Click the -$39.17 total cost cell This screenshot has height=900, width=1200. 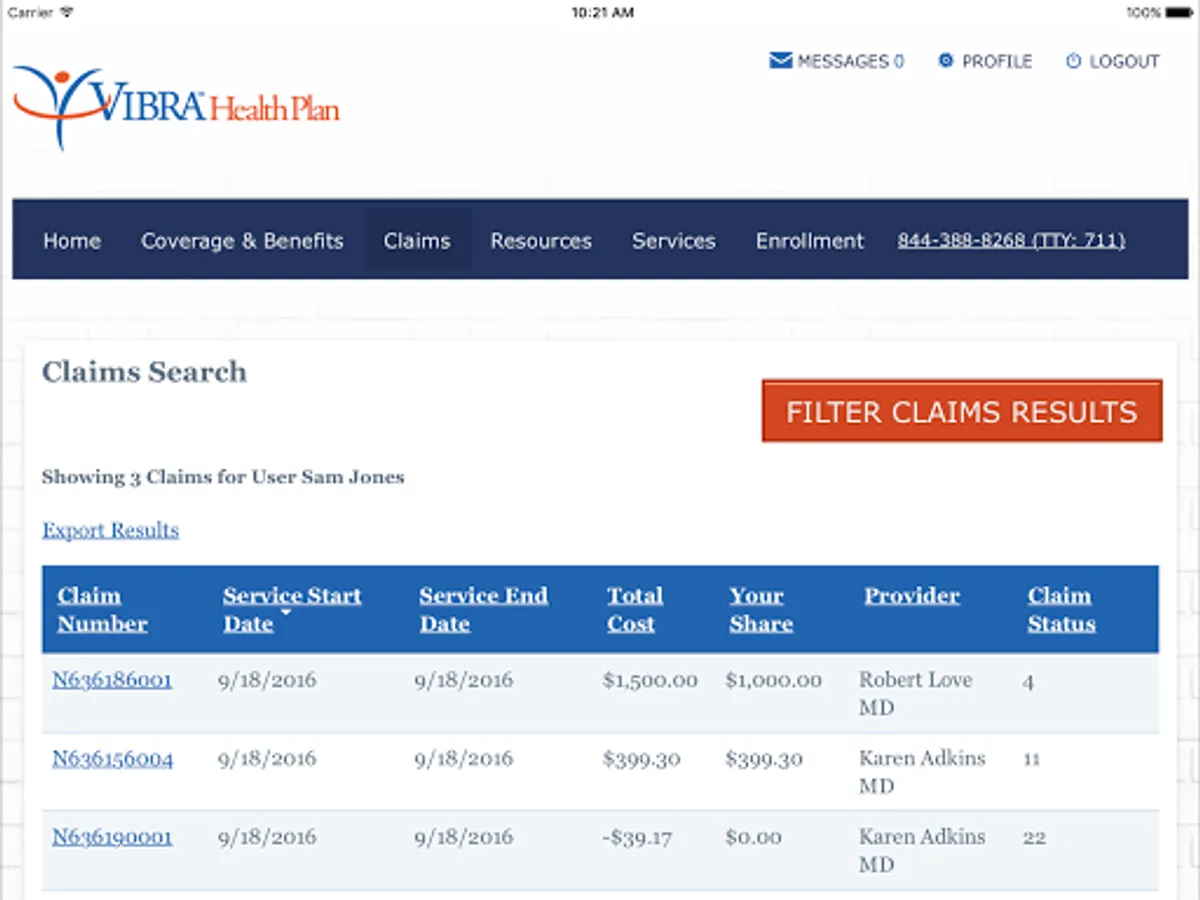[x=637, y=837]
